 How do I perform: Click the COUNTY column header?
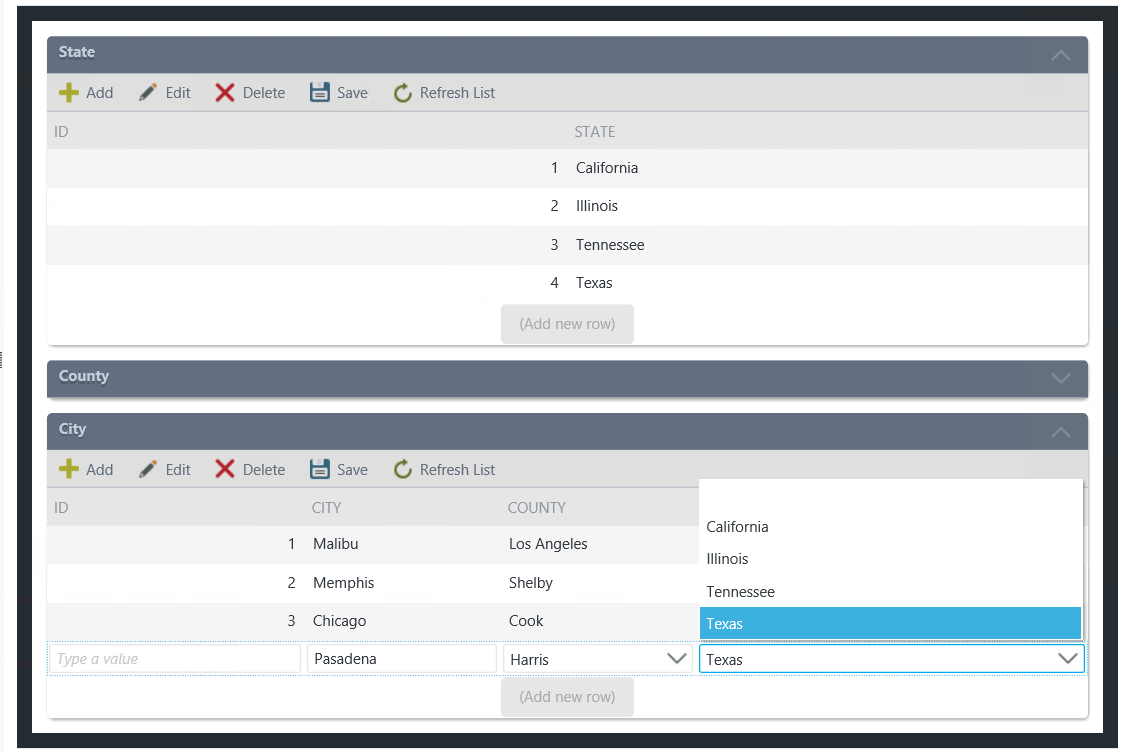(536, 508)
